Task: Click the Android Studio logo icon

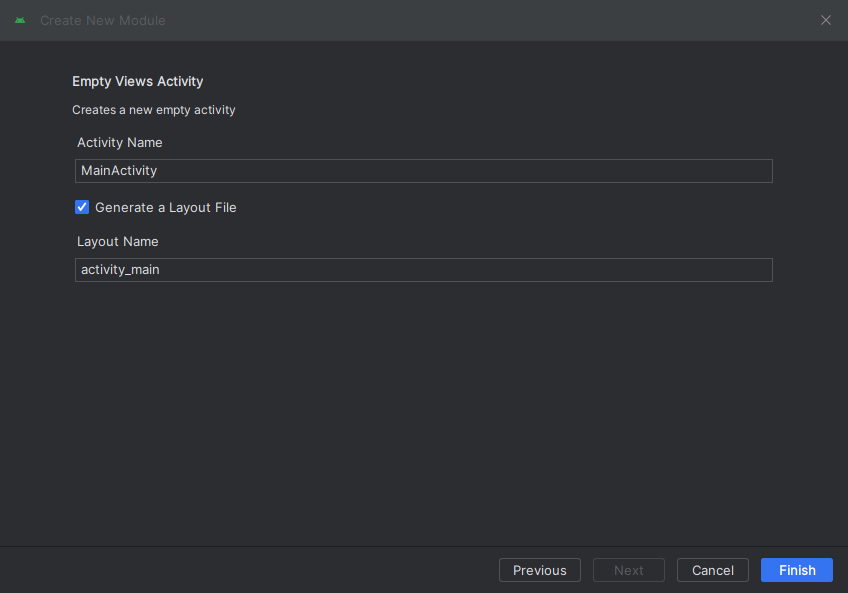Action: point(20,20)
